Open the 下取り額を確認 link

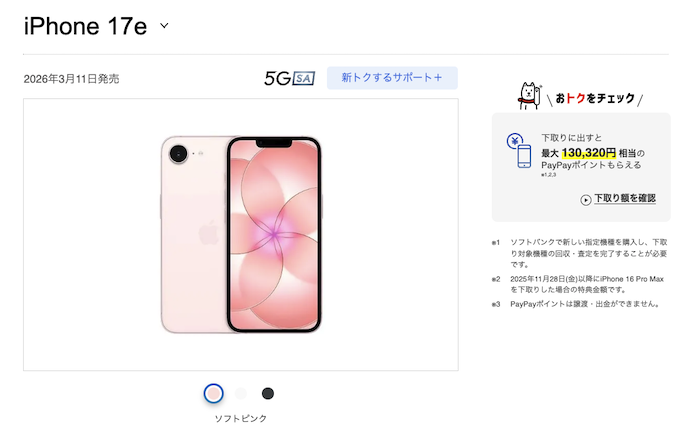tap(625, 198)
